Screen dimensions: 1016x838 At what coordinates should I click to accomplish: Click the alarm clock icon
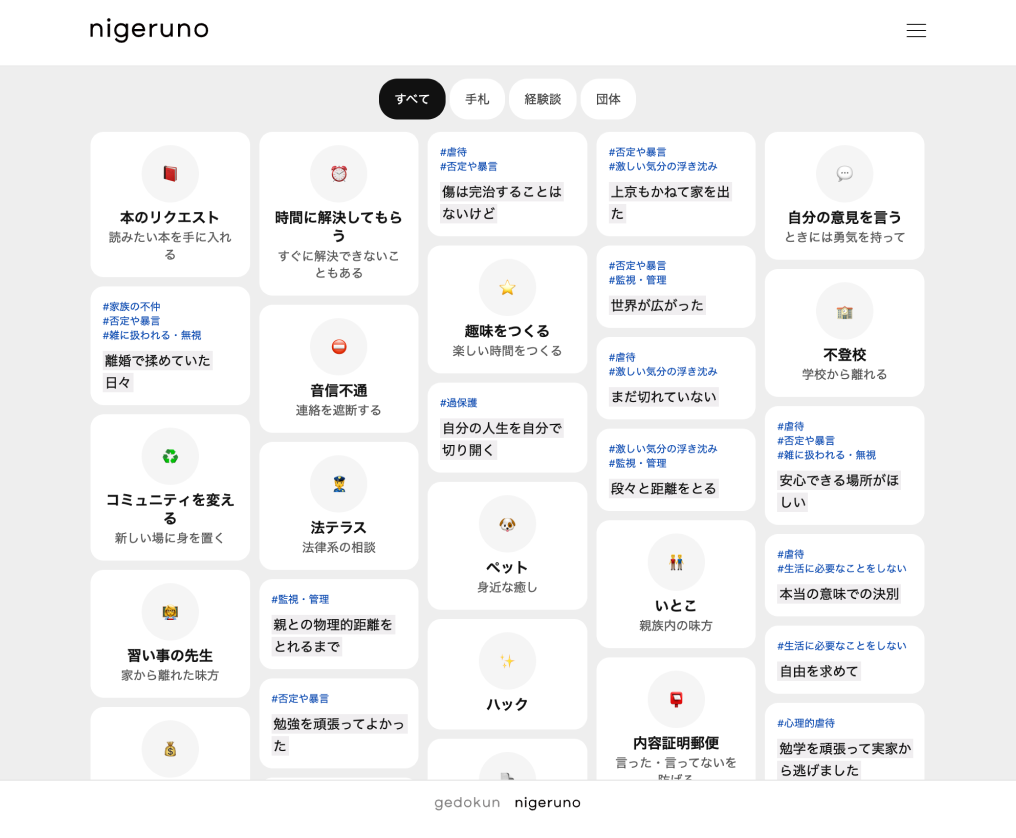(x=339, y=174)
